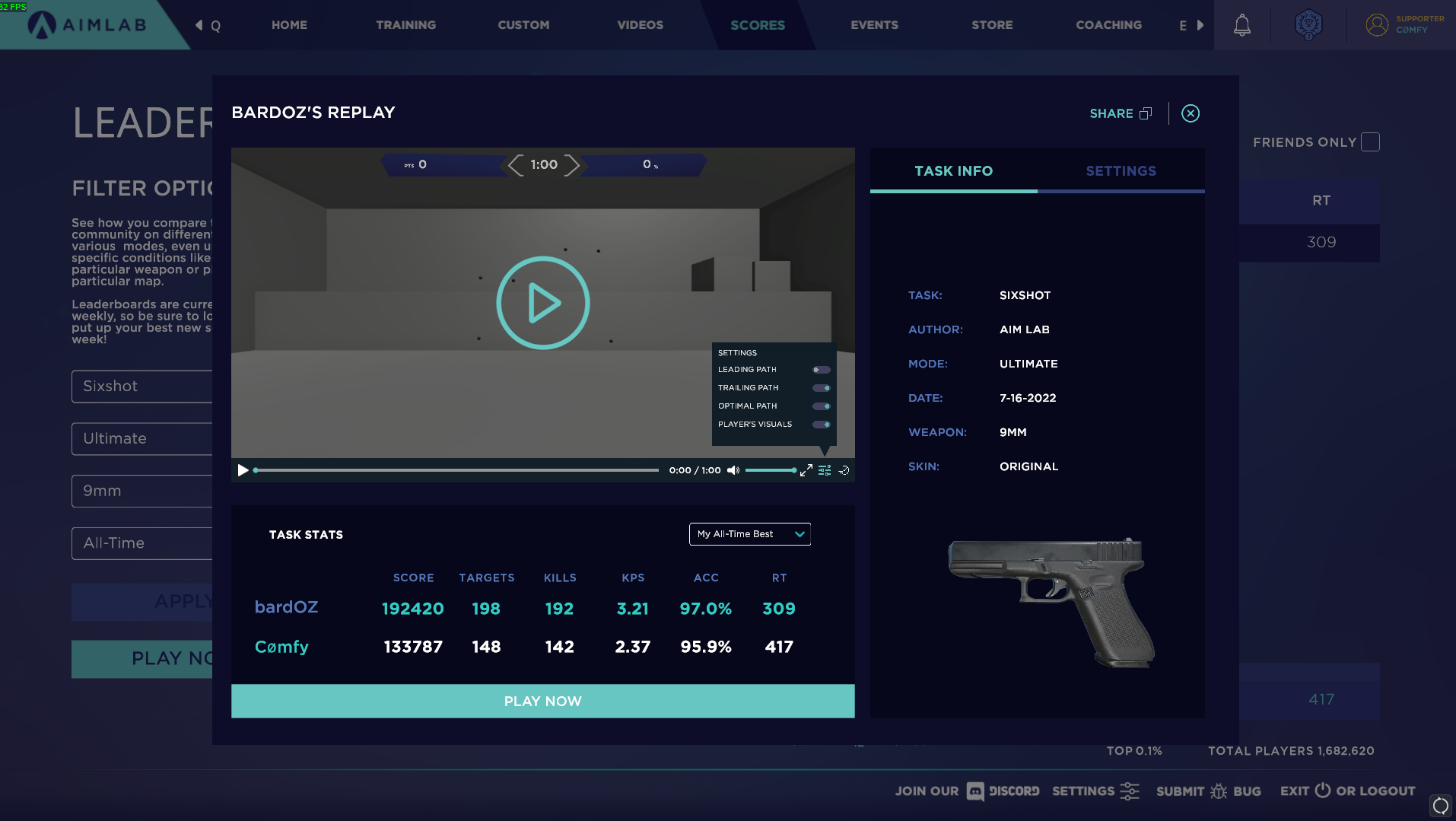This screenshot has width=1456, height=821.
Task: Select the Cømfy player name
Action: point(281,647)
